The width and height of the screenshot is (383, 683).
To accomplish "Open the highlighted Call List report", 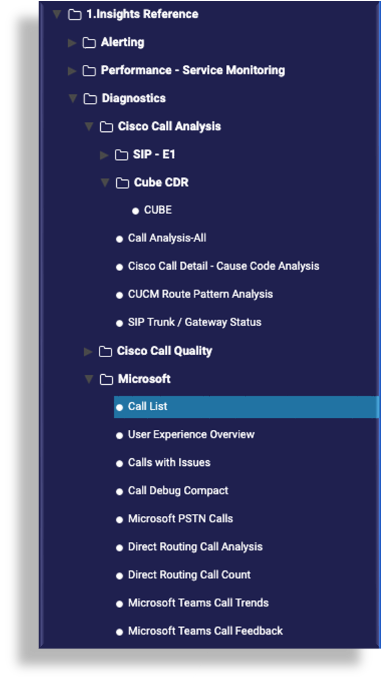I will [x=246, y=407].
